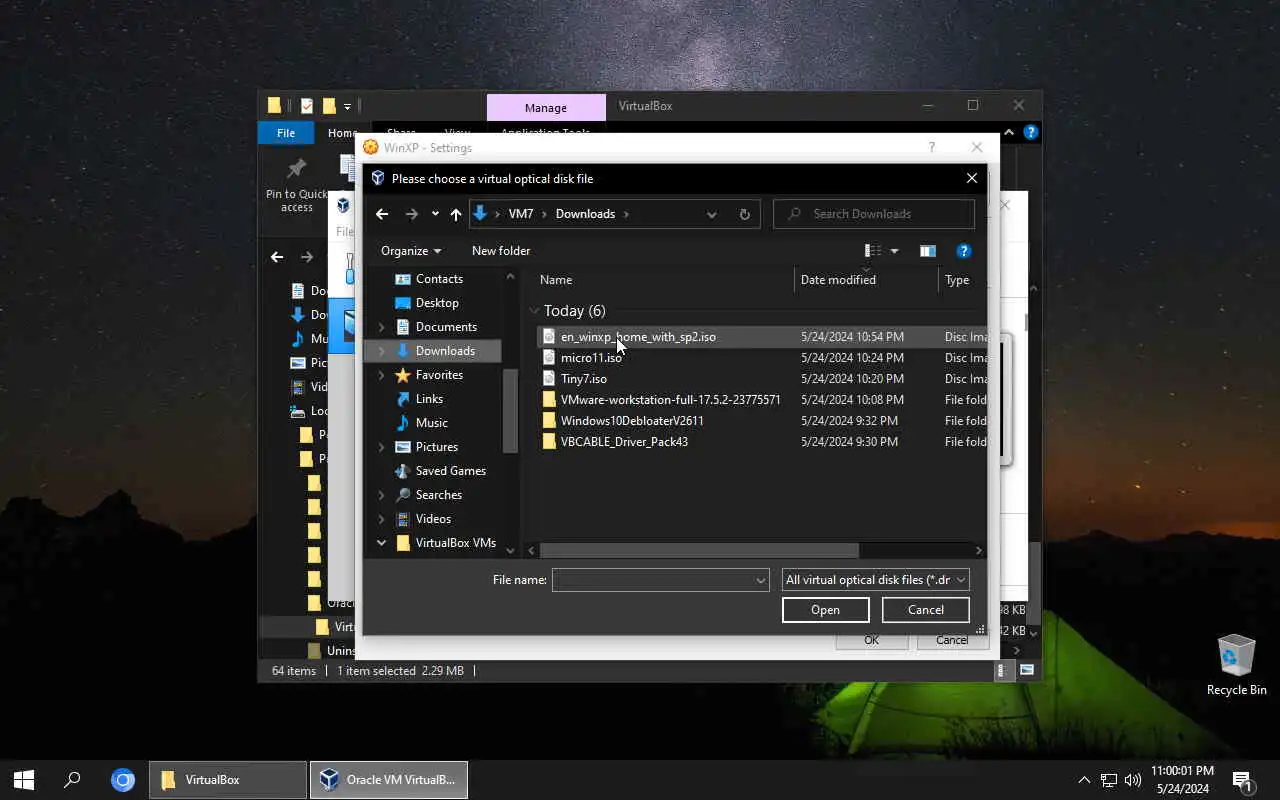
Task: Click Cancel in file dialog
Action: pyautogui.click(x=926, y=610)
